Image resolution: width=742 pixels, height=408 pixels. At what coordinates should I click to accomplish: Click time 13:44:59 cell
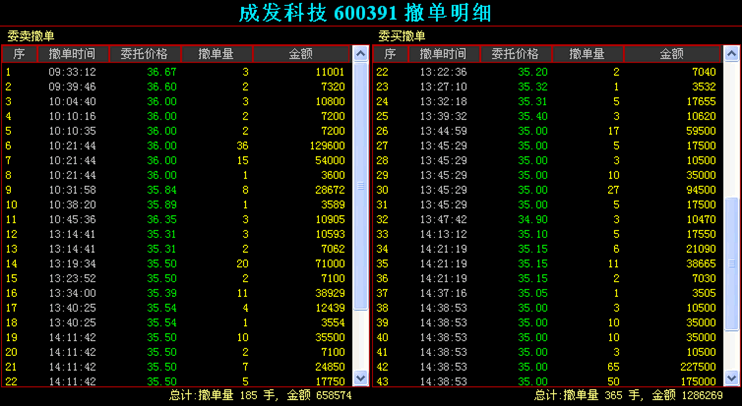[443, 131]
